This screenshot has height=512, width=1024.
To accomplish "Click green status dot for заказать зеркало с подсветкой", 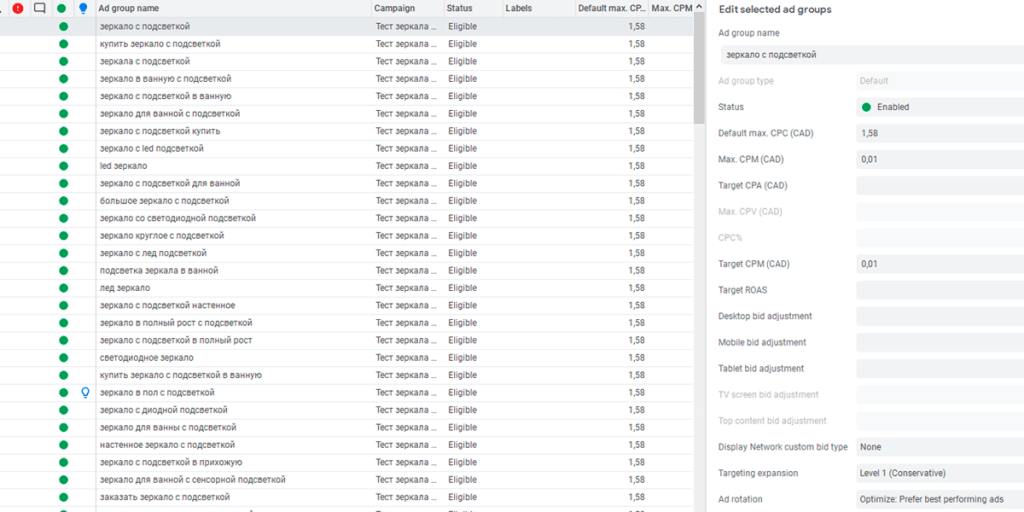I will [x=63, y=497].
